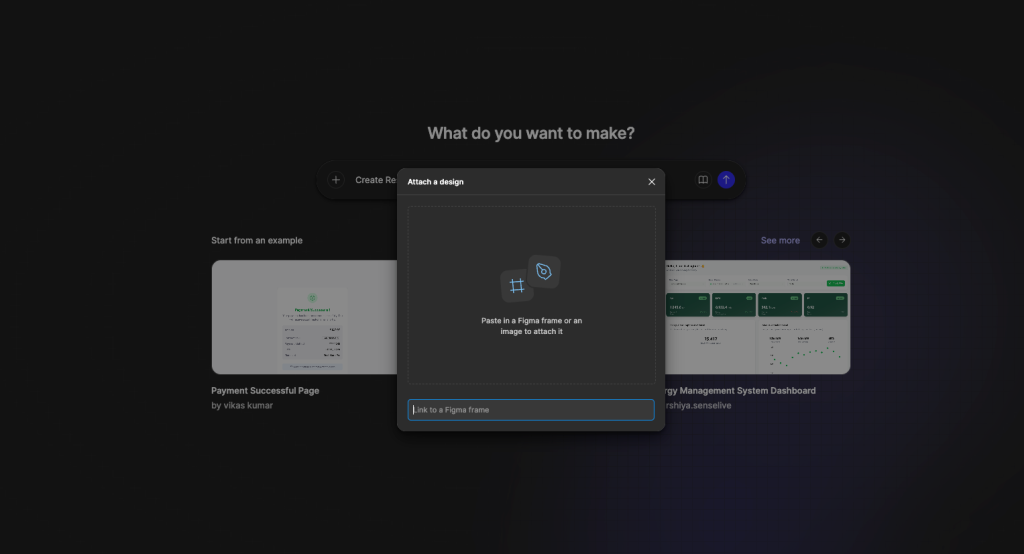Screen dimensions: 1024x554
Task: Click author name vikas kumar
Action: tap(248, 406)
